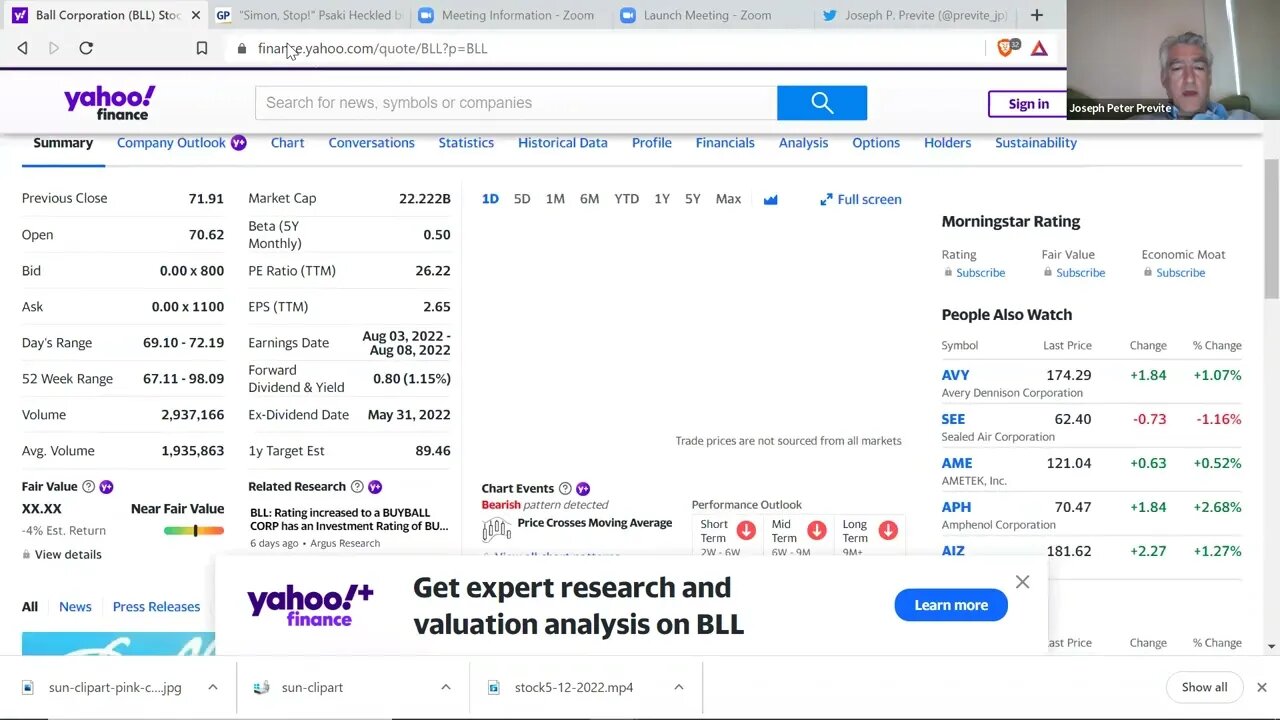This screenshot has height=720, width=1280.
Task: Click the Y+ badge next to Company Outlook
Action: coord(239,143)
